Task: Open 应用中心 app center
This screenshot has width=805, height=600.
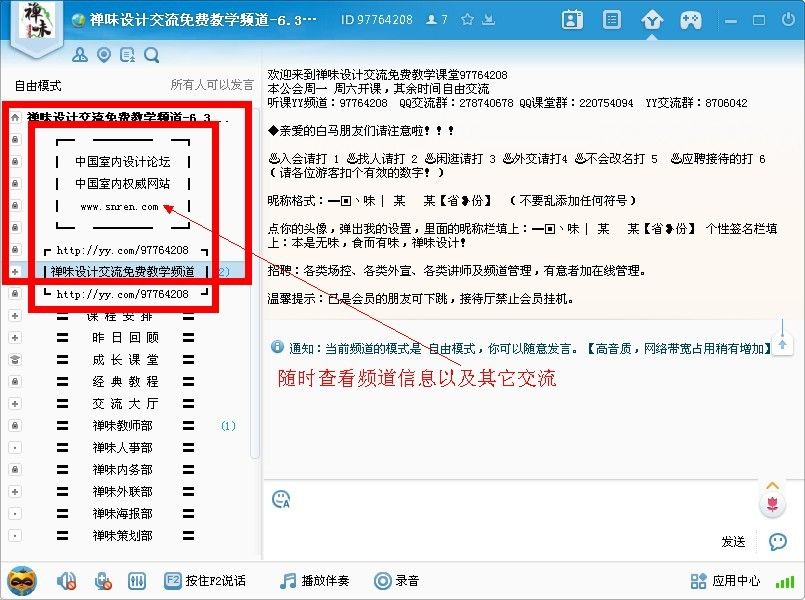Action: tap(725, 580)
